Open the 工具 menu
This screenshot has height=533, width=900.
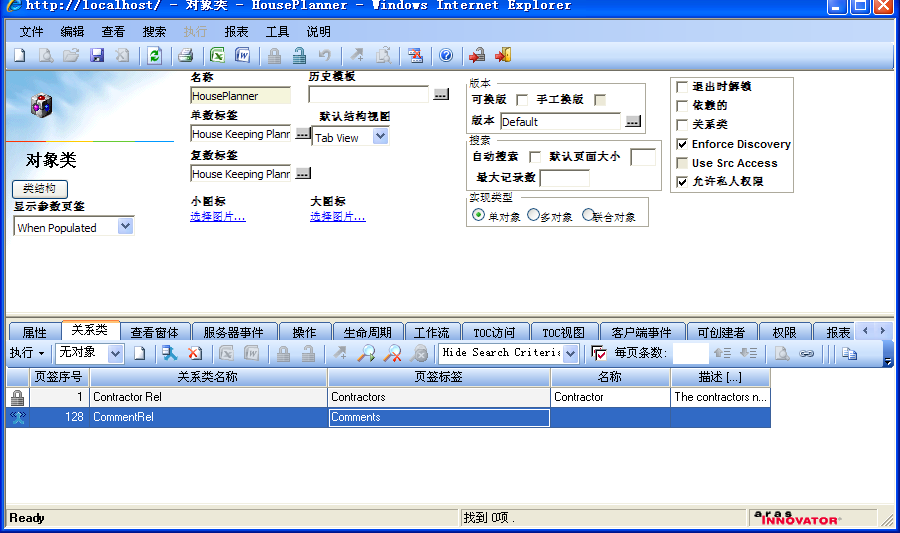[x=277, y=32]
